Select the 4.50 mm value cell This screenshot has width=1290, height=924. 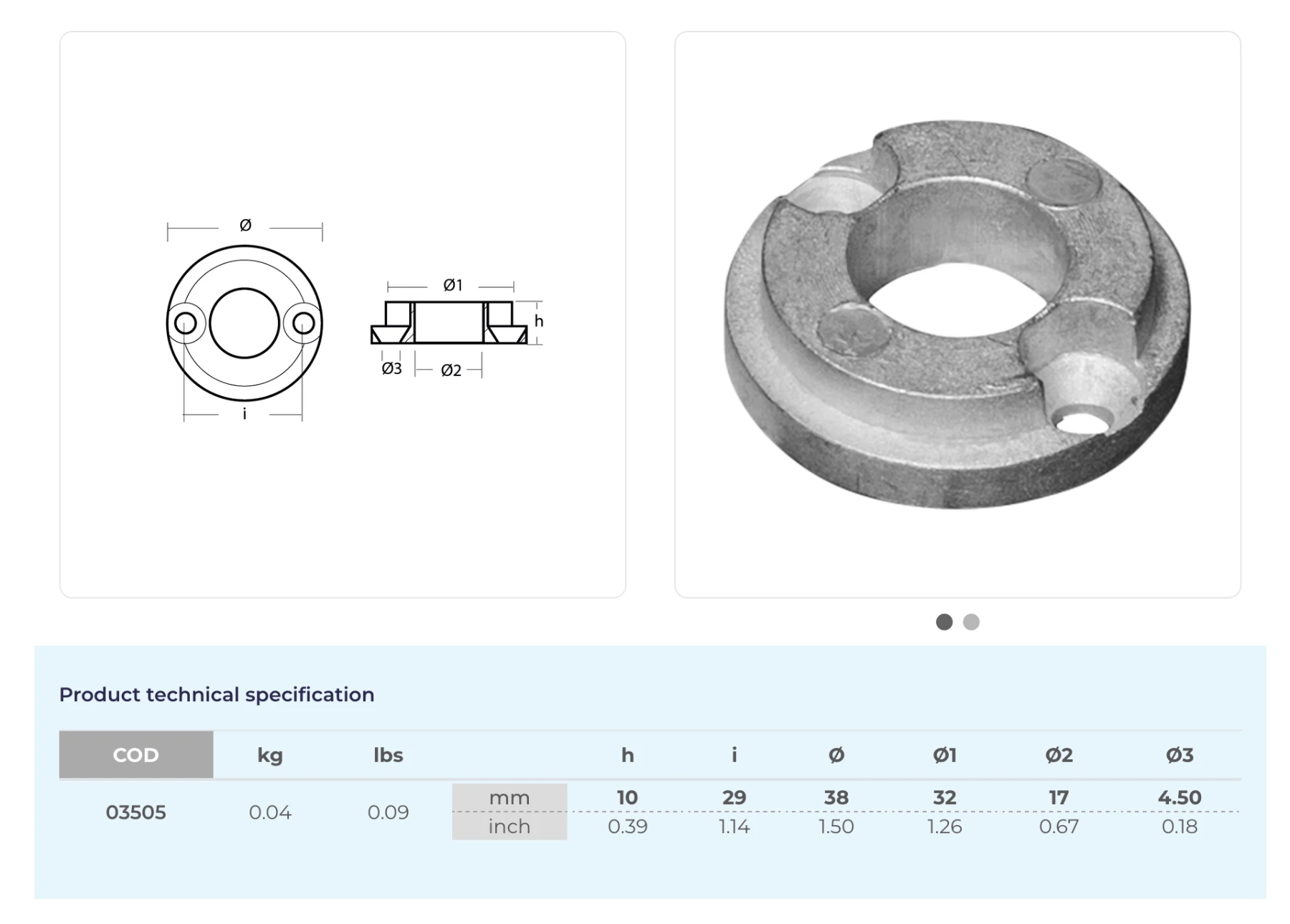coord(1179,797)
